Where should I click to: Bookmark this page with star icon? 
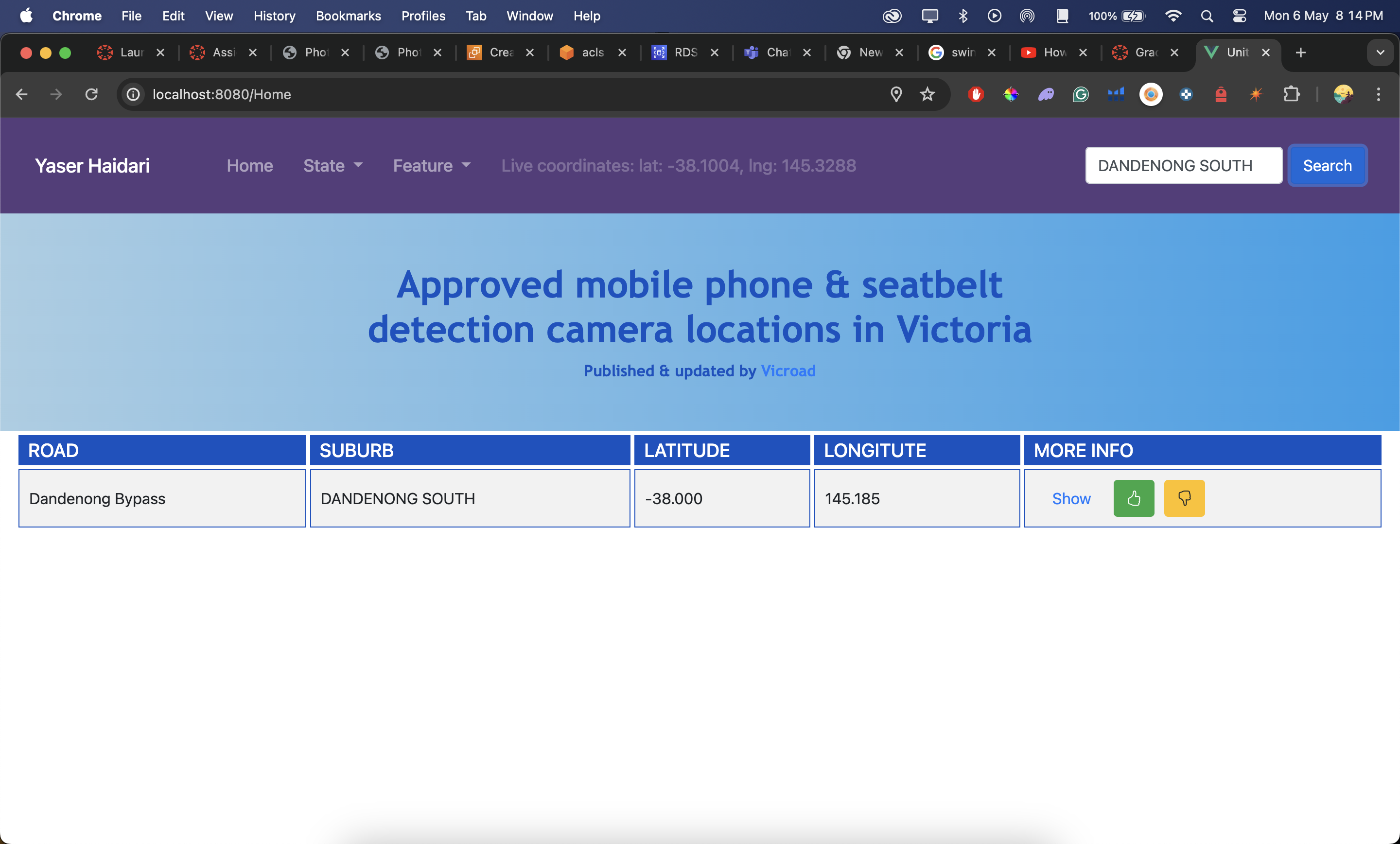coord(927,94)
